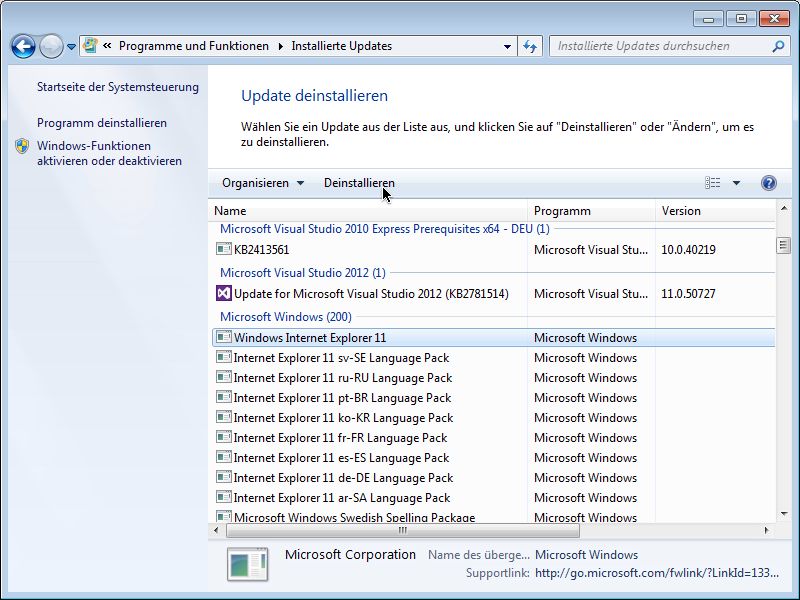The height and width of the screenshot is (600, 800).
Task: Select 'Internet Explorer 11 sv-SE Language Pack'
Action: 493,358
